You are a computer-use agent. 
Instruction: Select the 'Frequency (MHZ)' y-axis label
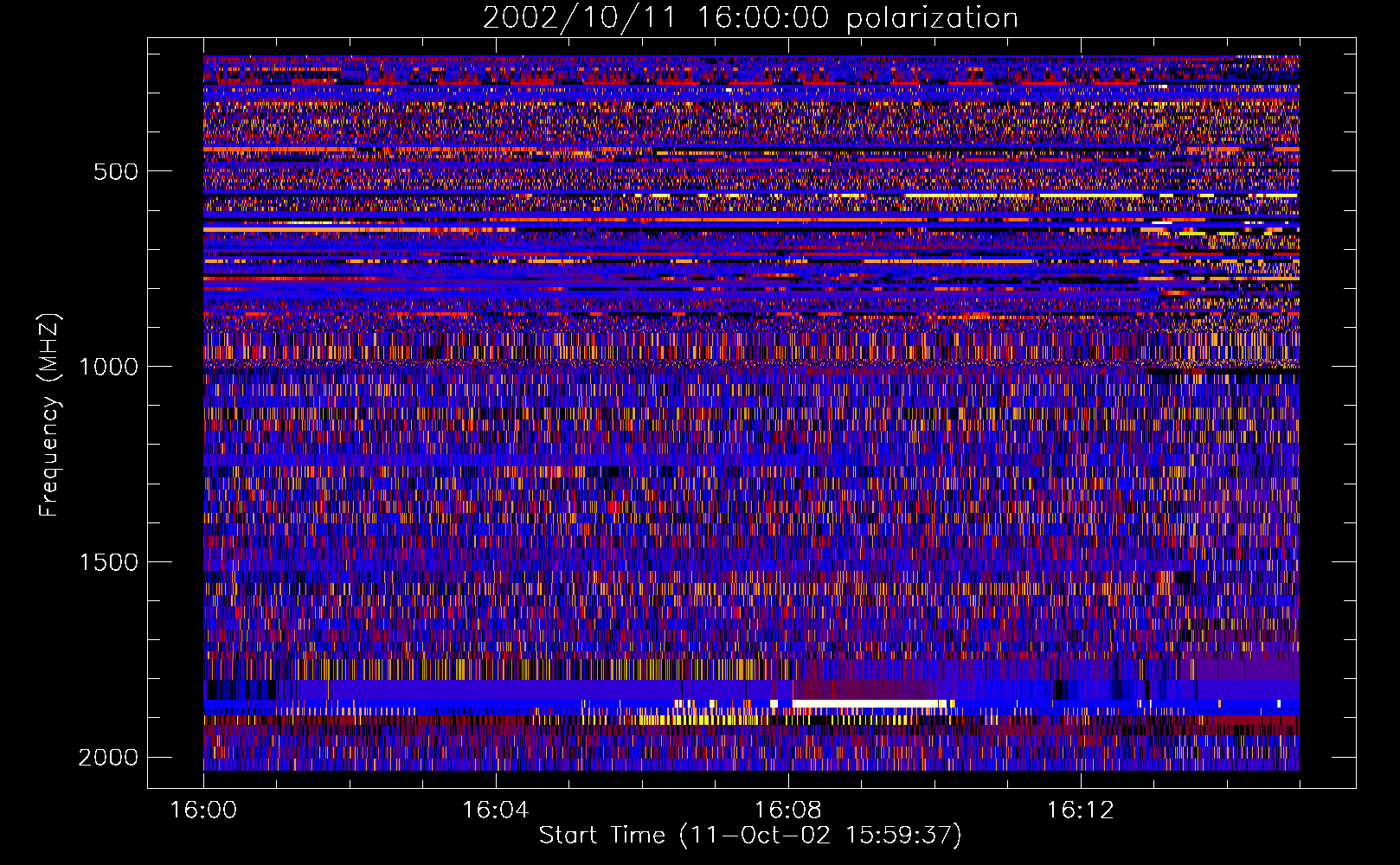[x=50, y=415]
